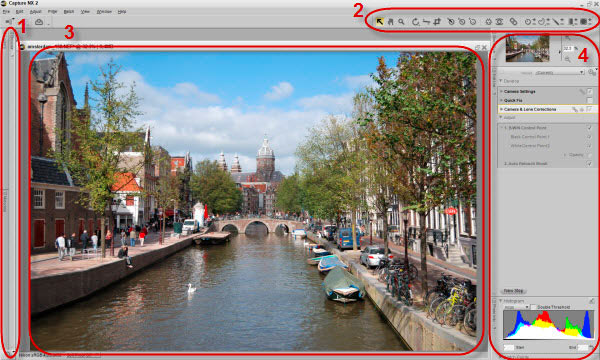Screen dimensions: 600x360
Task: Open the Help menu
Action: [x=122, y=12]
